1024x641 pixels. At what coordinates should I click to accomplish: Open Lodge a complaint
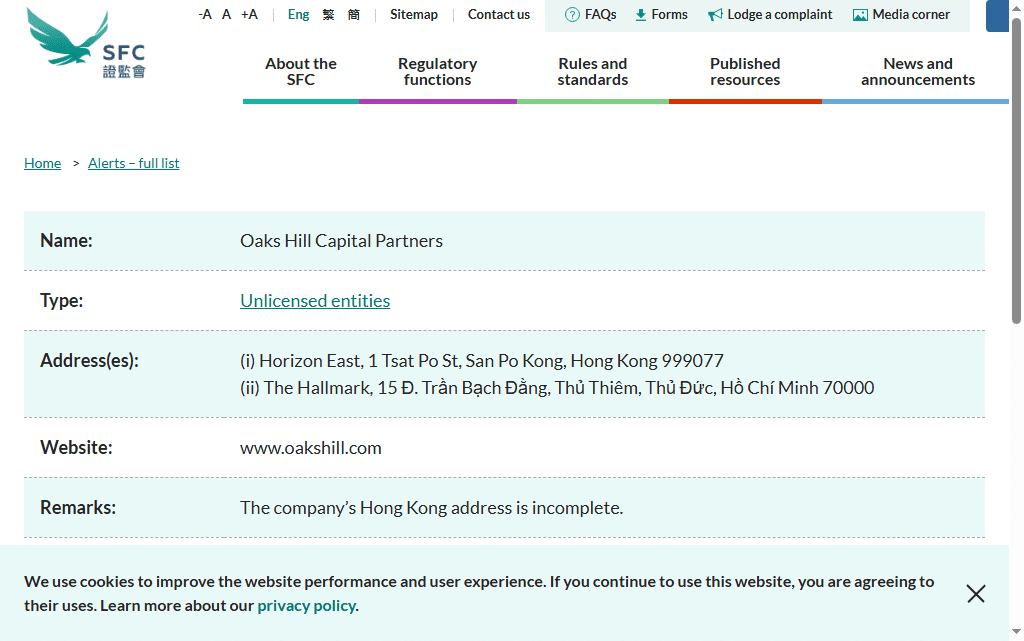point(780,14)
